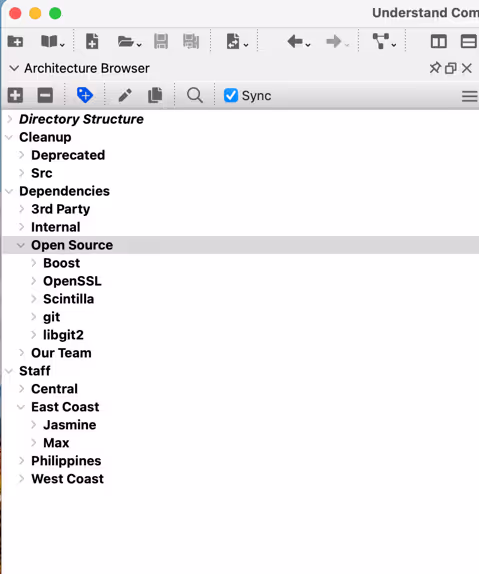
Task: Select the Our Team tree row
Action: [240, 353]
